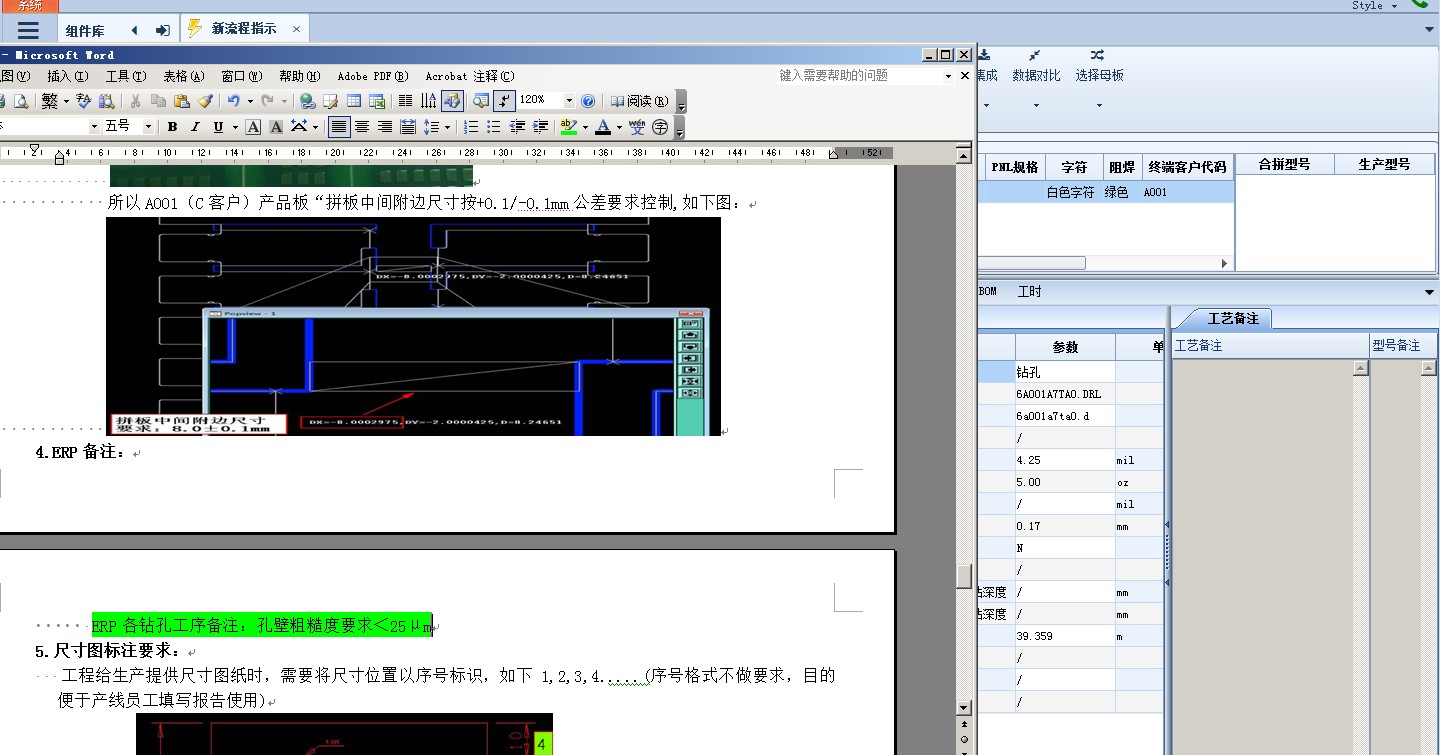The width and height of the screenshot is (1440, 755).
Task: Toggle justify alignment button
Action: 338,127
